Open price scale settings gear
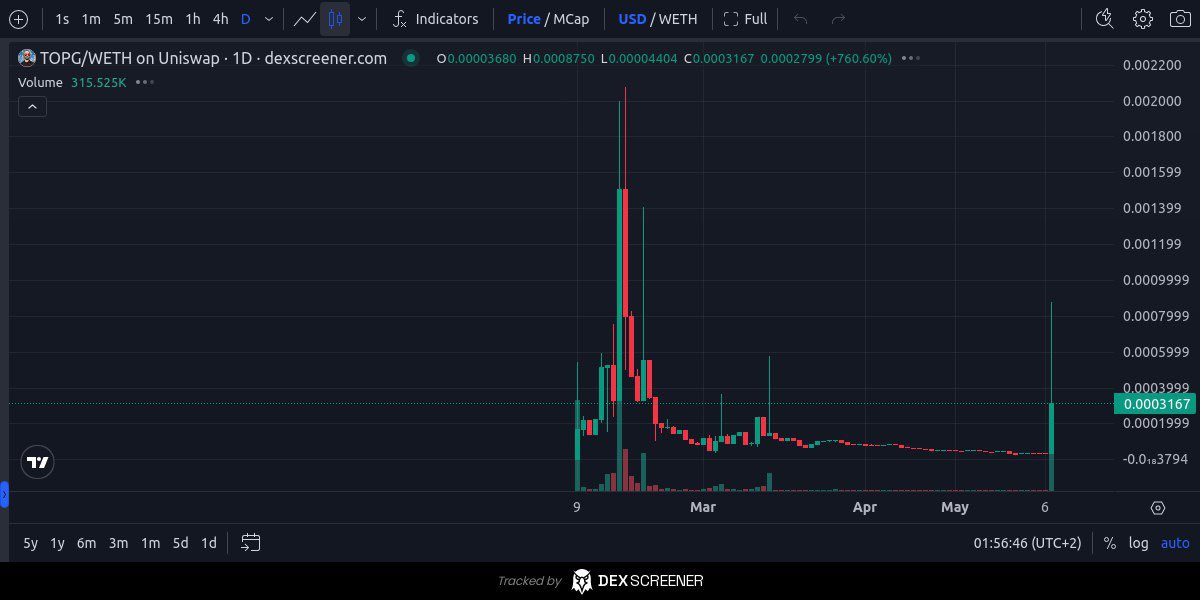Screen dimensions: 1200x600 [1158, 508]
